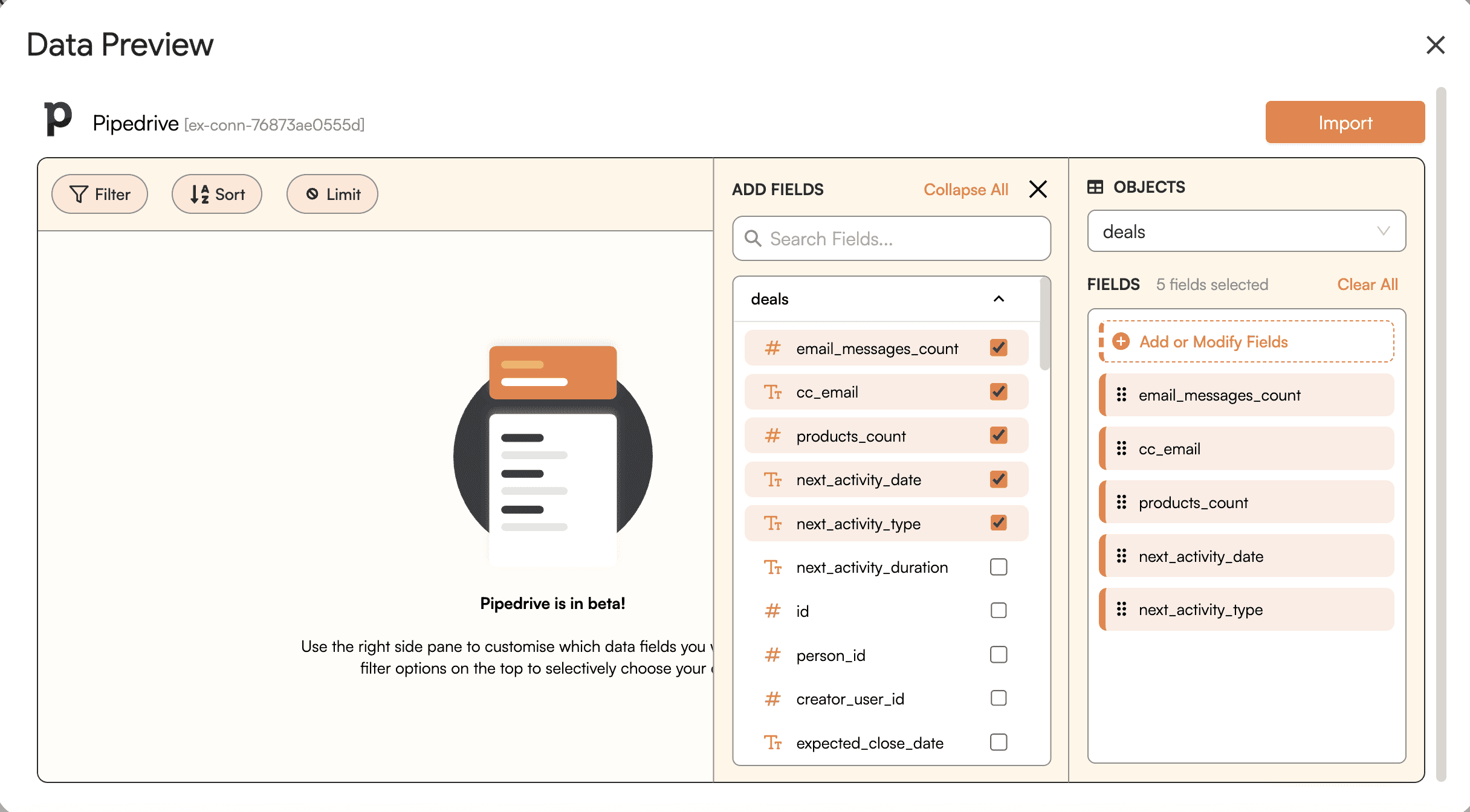Open the Filter options
The image size is (1470, 812).
[x=100, y=194]
